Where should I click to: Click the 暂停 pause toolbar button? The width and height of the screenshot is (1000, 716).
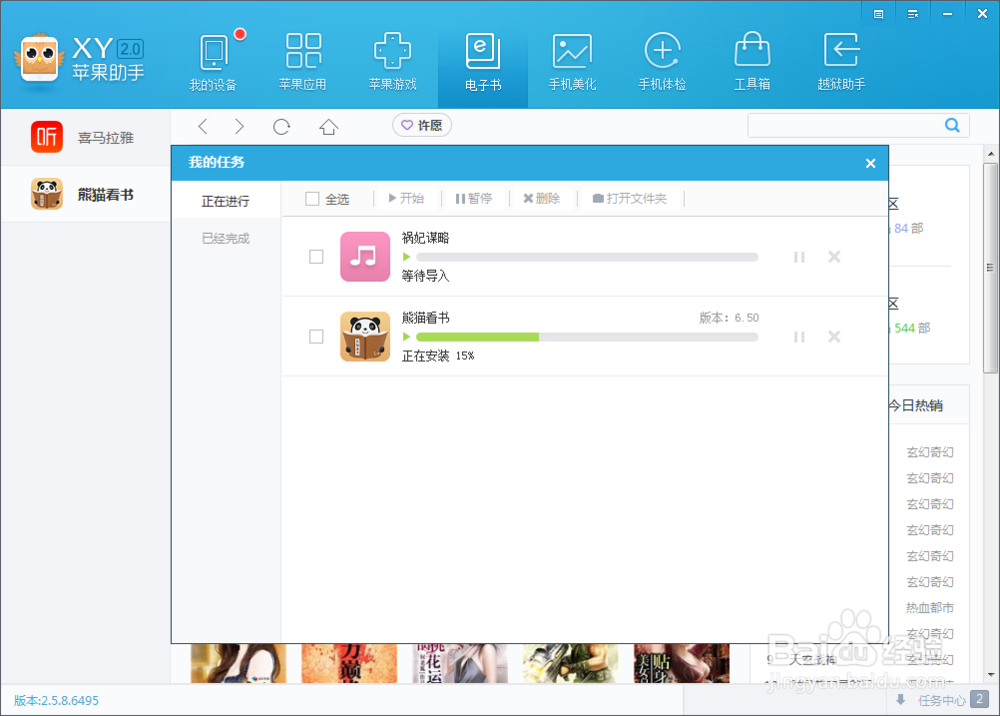click(474, 198)
